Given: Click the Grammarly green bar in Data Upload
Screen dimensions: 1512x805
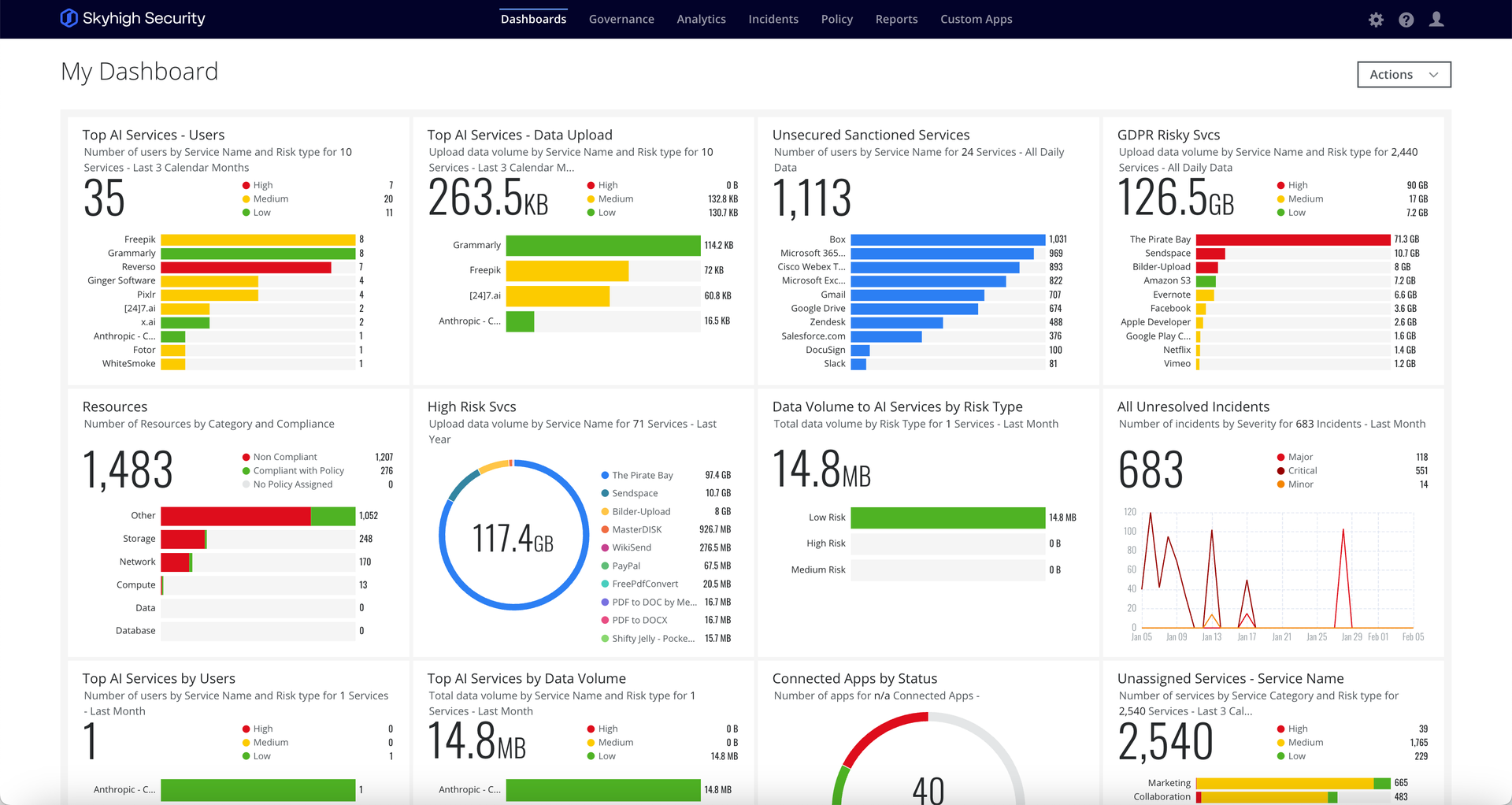Looking at the screenshot, I should (603, 245).
